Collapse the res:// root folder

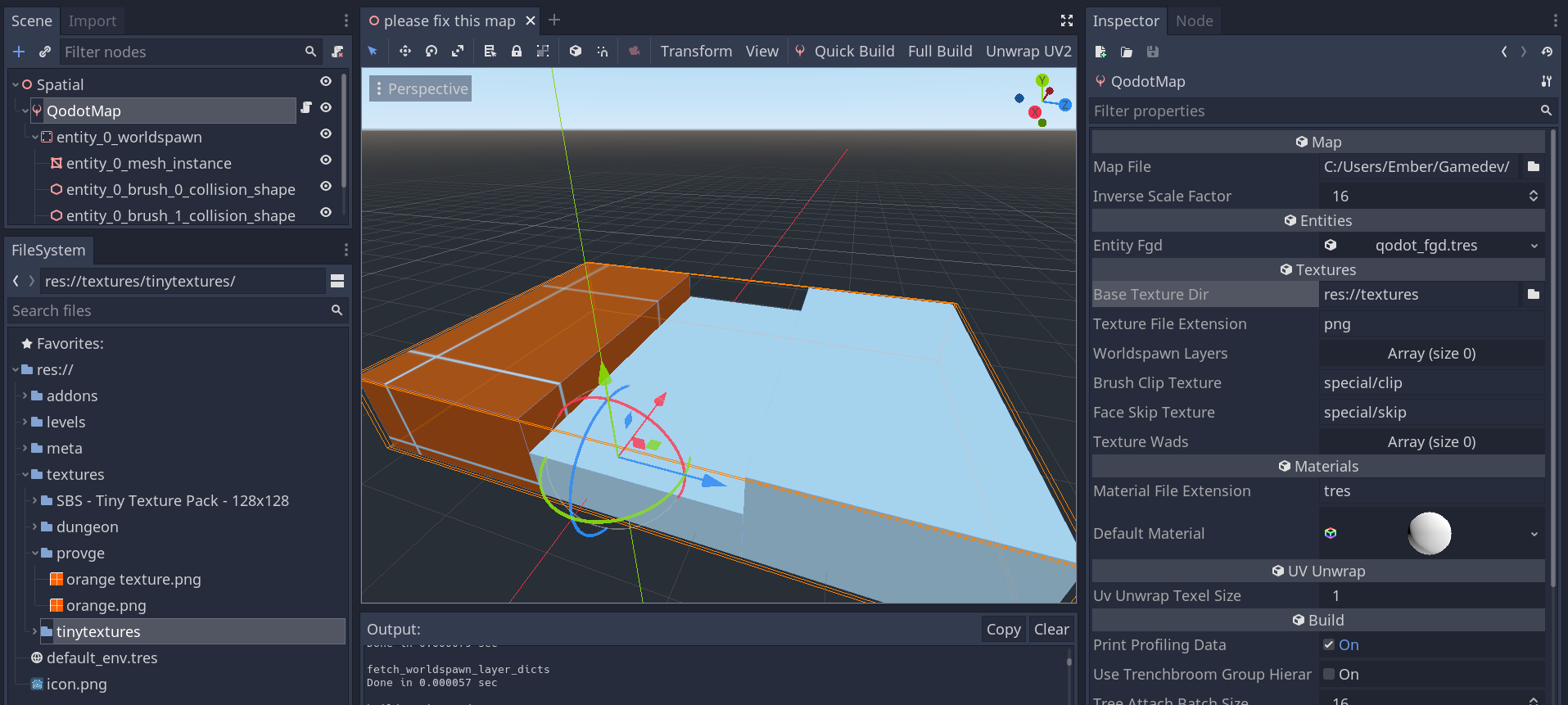coord(16,369)
